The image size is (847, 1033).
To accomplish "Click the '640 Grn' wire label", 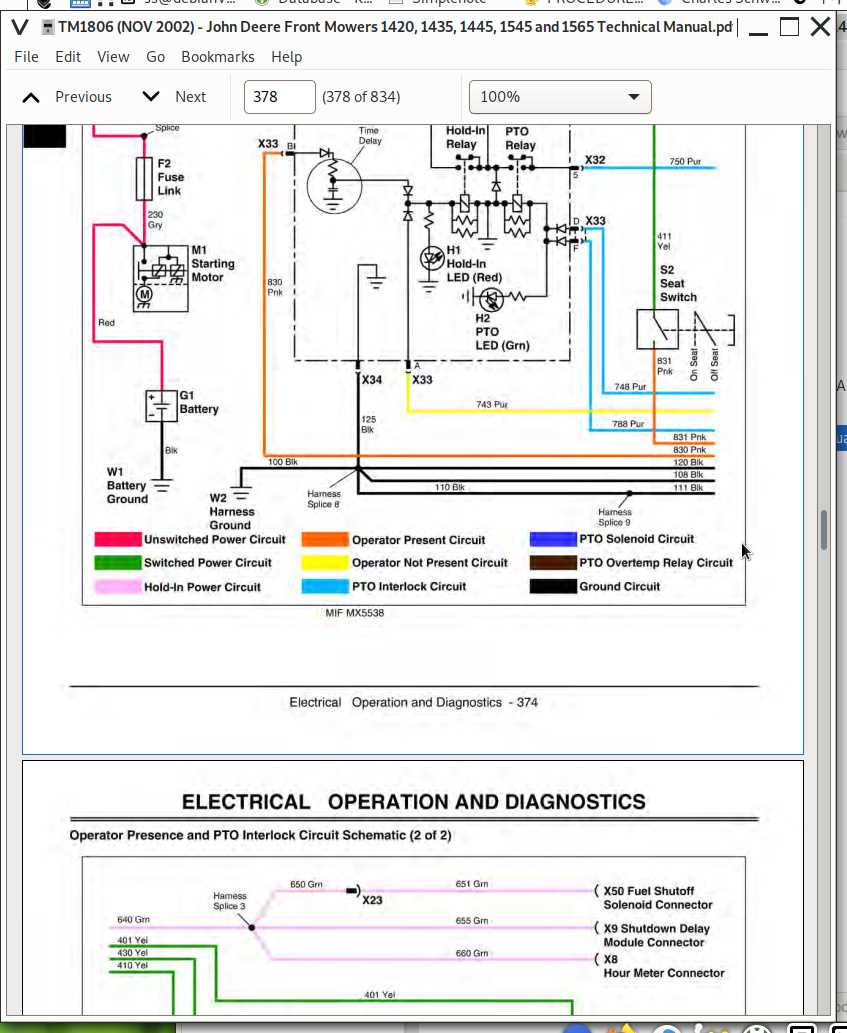I will point(133,920).
